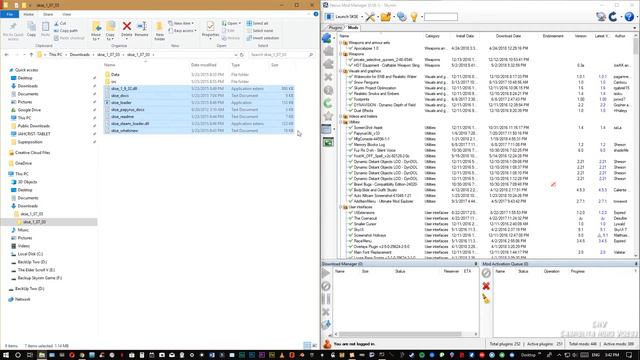Collapse the Visuals and graphics category
The width and height of the screenshot is (640, 360).
tap(340, 71)
